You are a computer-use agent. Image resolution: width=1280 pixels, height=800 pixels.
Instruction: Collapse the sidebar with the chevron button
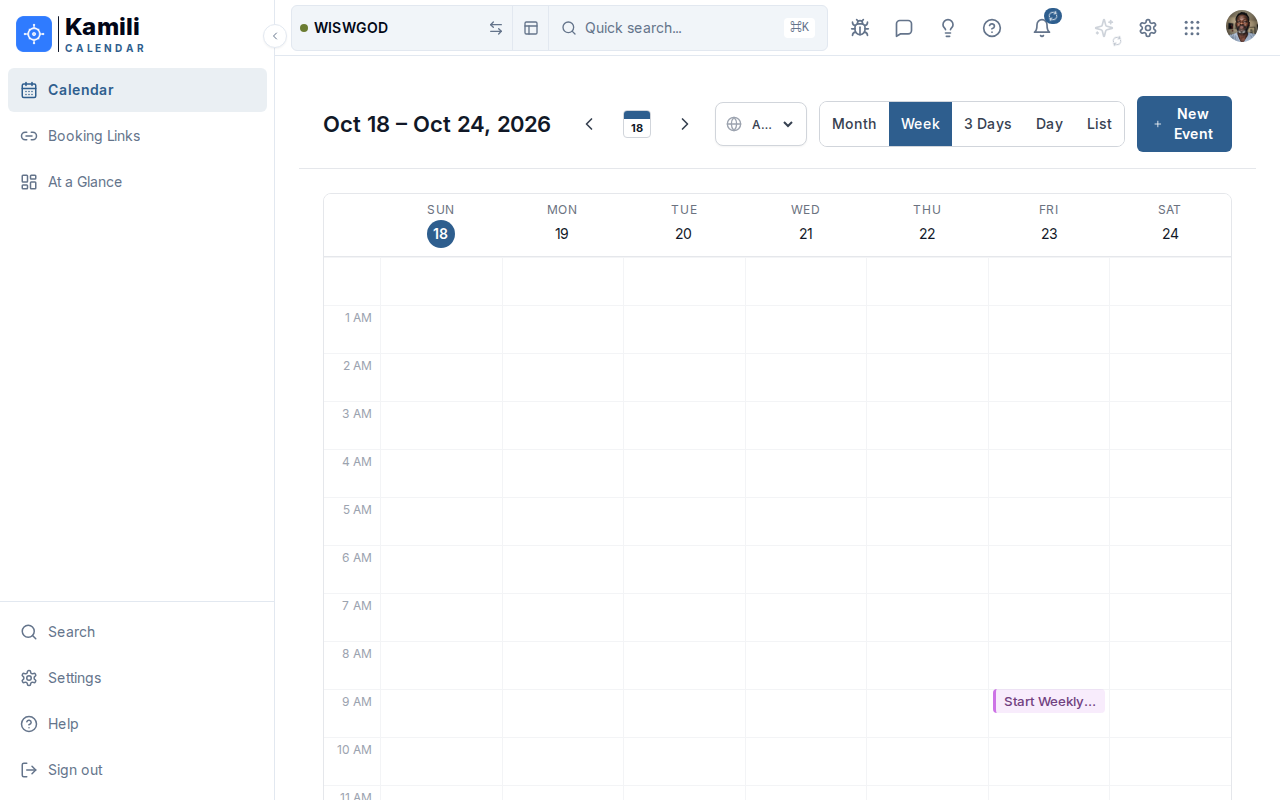point(275,36)
